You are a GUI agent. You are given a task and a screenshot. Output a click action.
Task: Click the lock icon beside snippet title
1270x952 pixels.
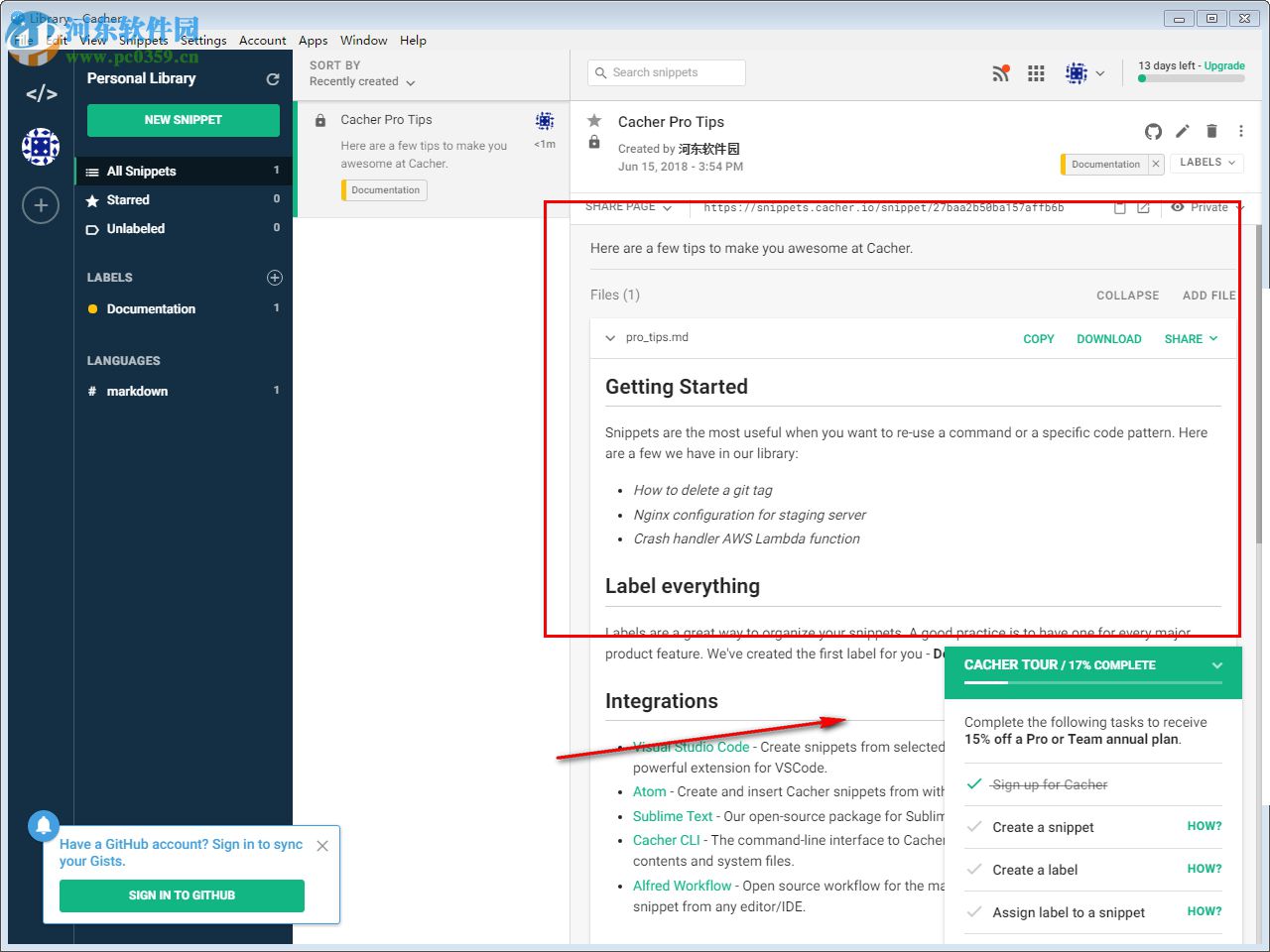pos(594,143)
